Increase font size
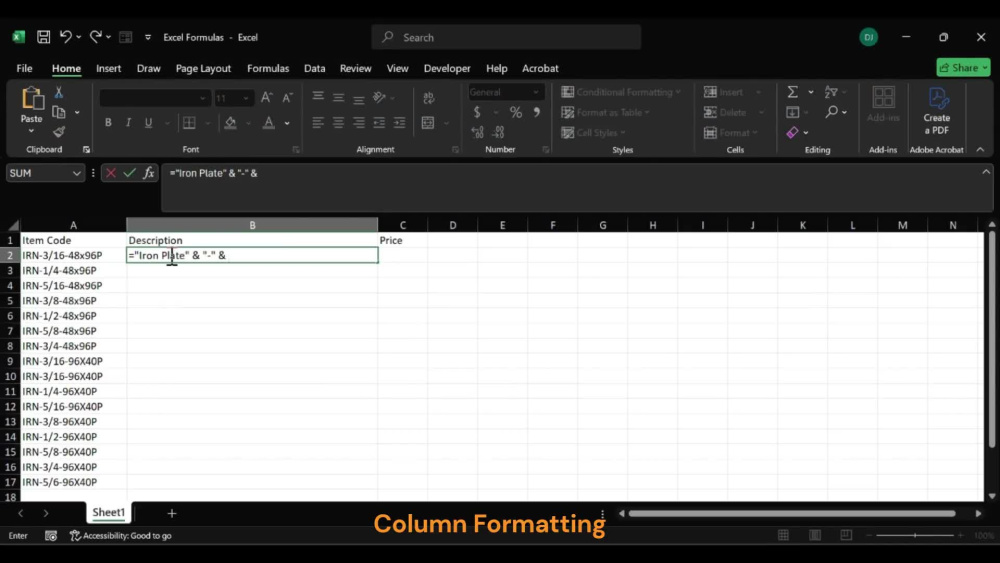This screenshot has width=1000, height=563. (267, 98)
